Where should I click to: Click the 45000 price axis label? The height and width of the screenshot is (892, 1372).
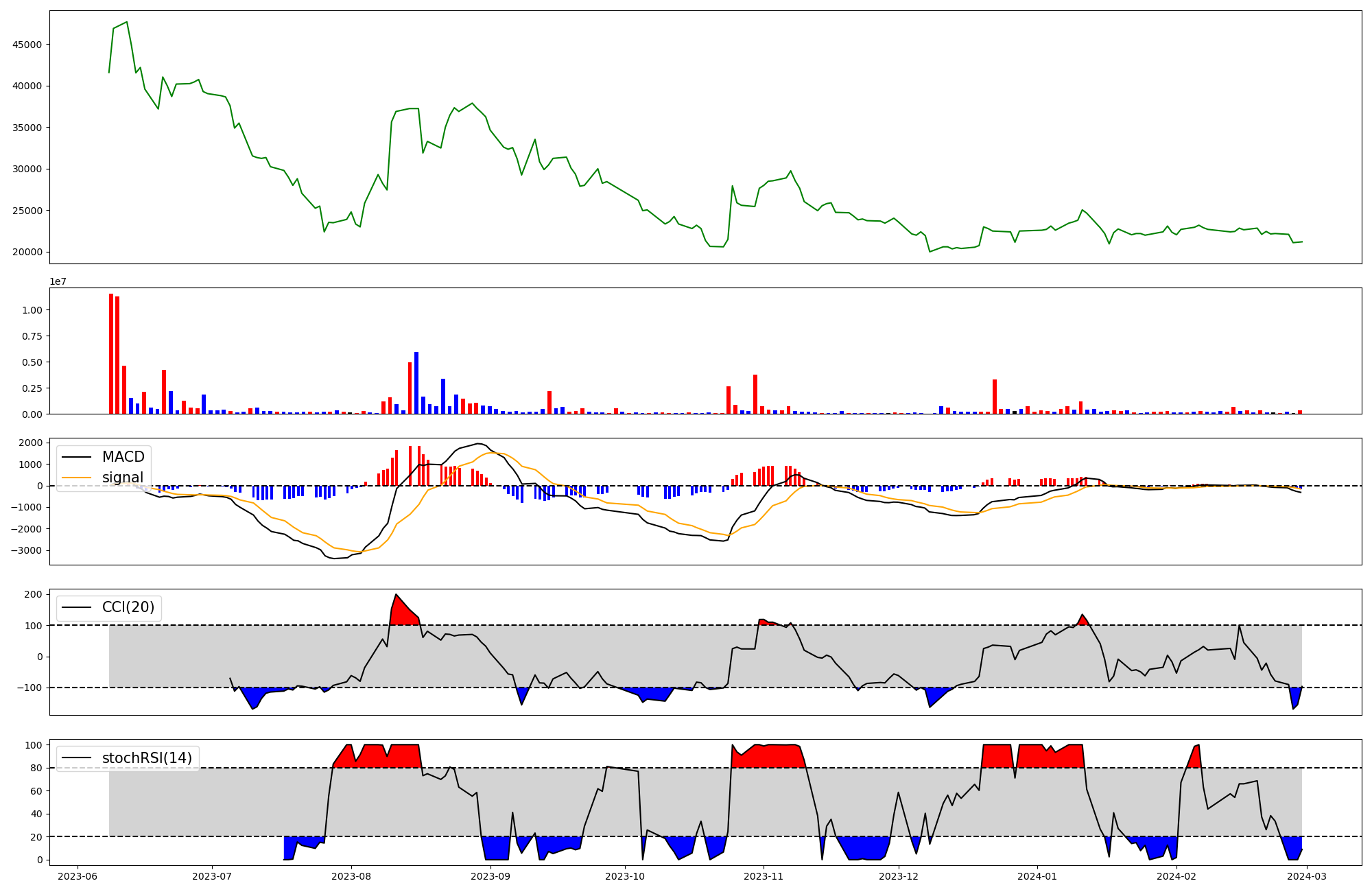27,45
